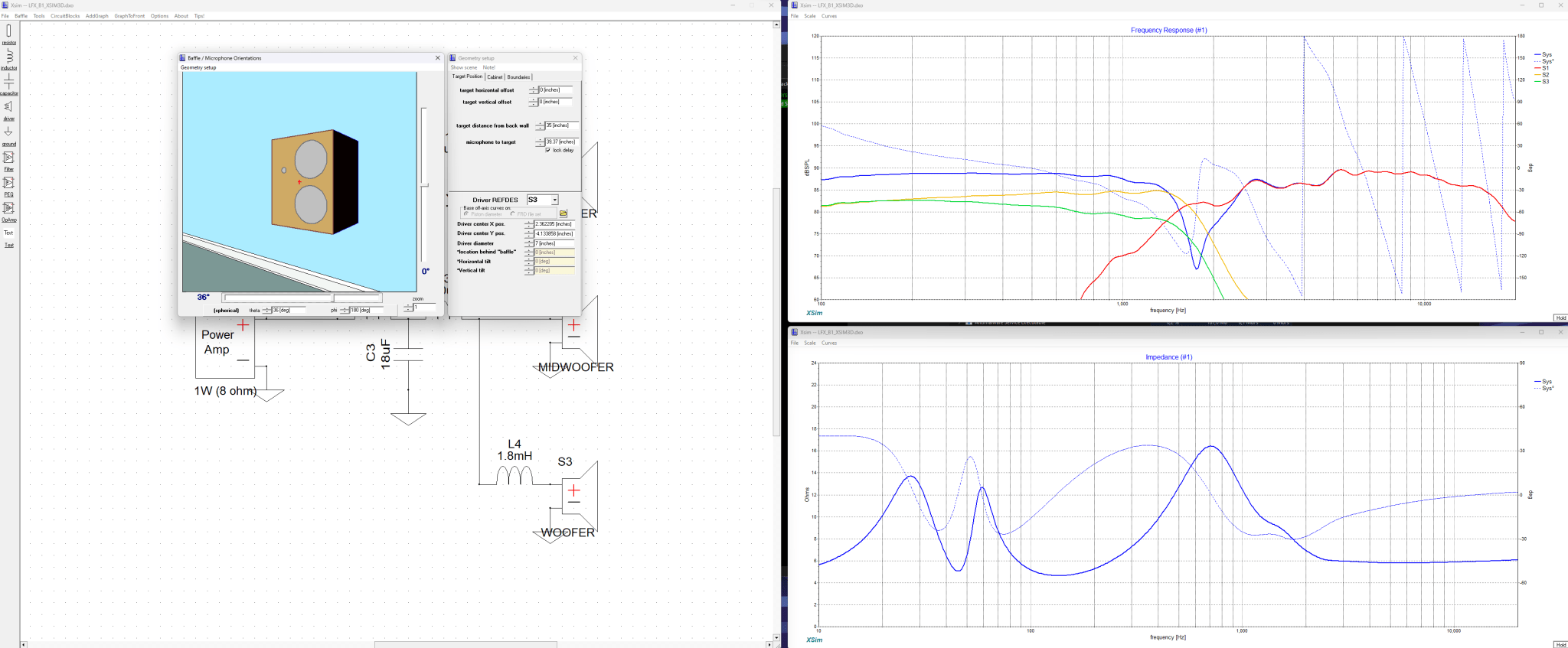Image resolution: width=1568 pixels, height=648 pixels.
Task: Adjust target vertical offset stepper
Action: 534,102
